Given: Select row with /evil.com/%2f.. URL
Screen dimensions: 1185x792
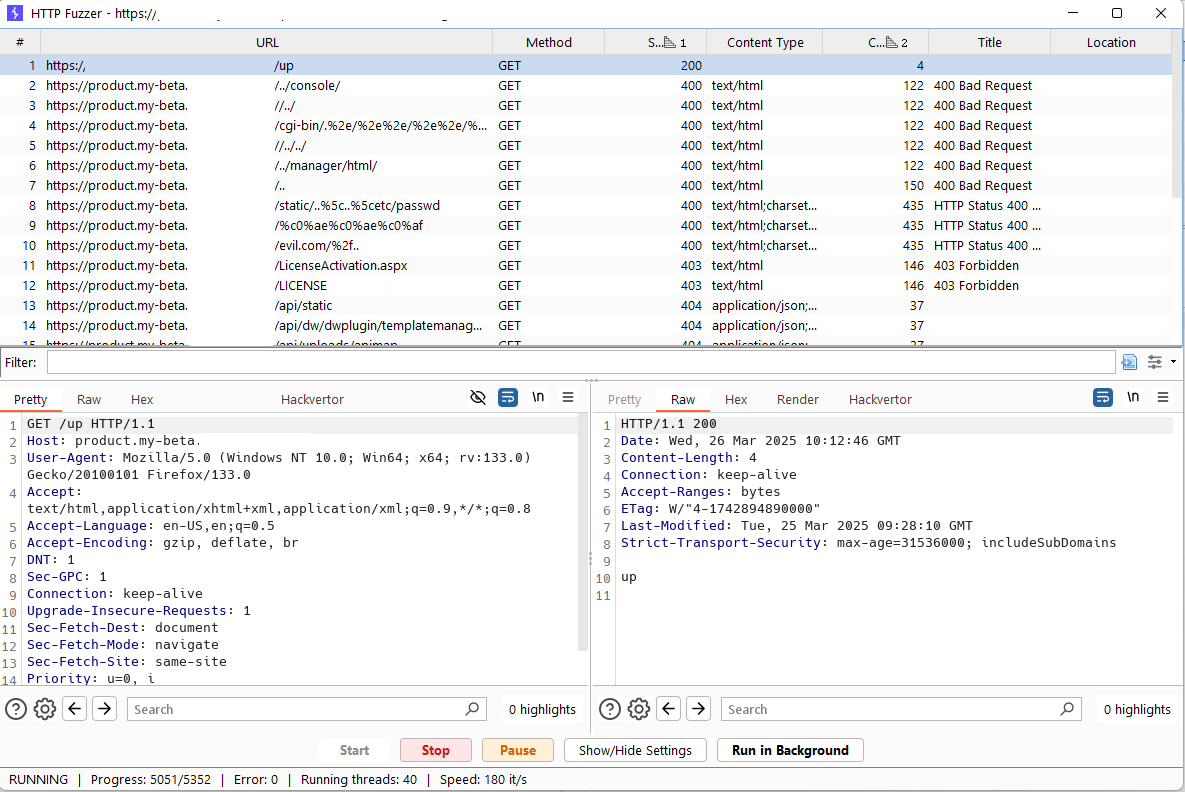Looking at the screenshot, I should click(x=586, y=246).
